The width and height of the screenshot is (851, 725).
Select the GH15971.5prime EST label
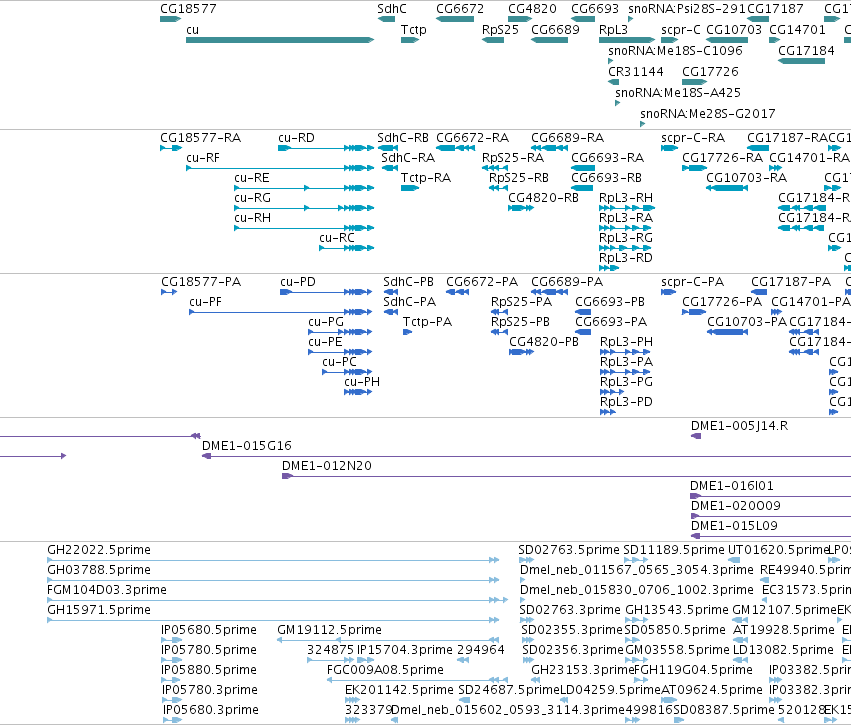99,610
